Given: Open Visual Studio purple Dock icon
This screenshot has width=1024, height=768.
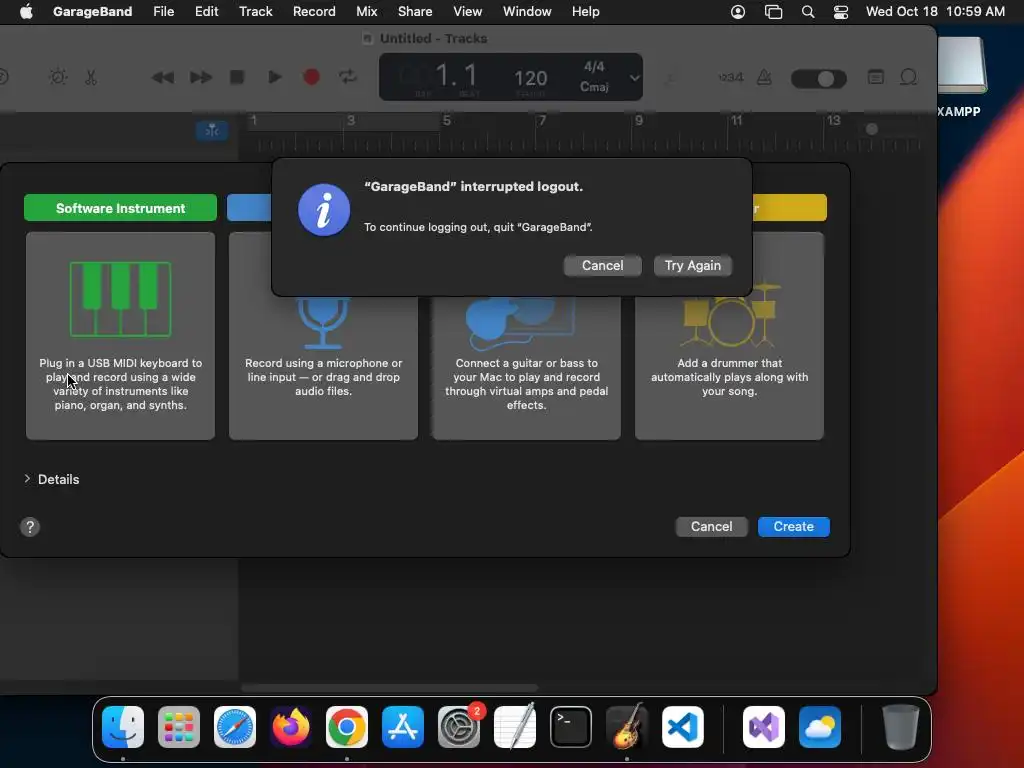Looking at the screenshot, I should coord(763,727).
